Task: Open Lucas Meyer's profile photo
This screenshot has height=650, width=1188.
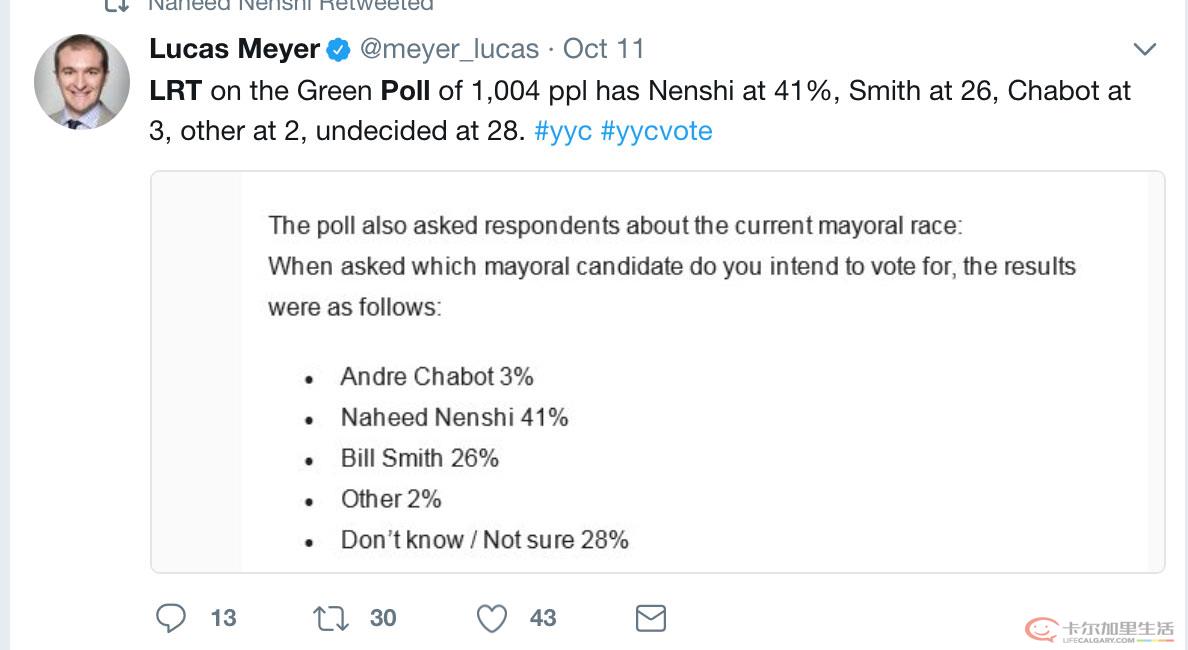Action: click(x=81, y=81)
